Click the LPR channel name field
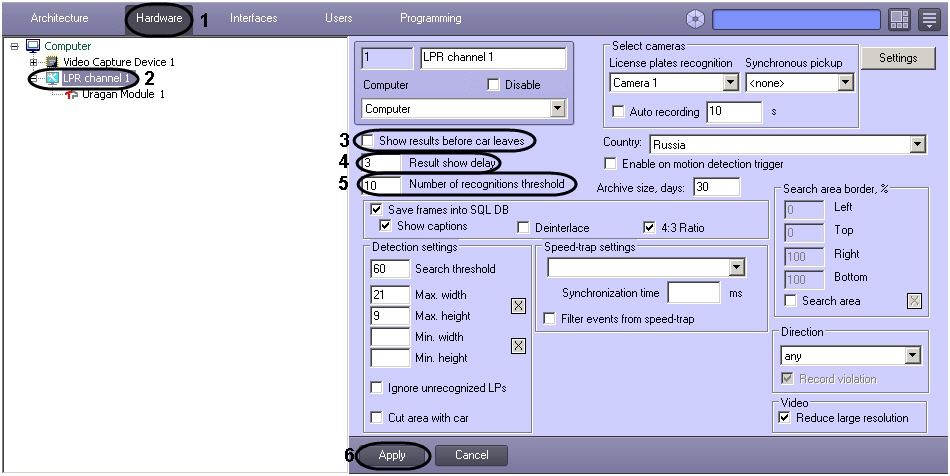Screen dimensions: 950x476 coord(493,58)
